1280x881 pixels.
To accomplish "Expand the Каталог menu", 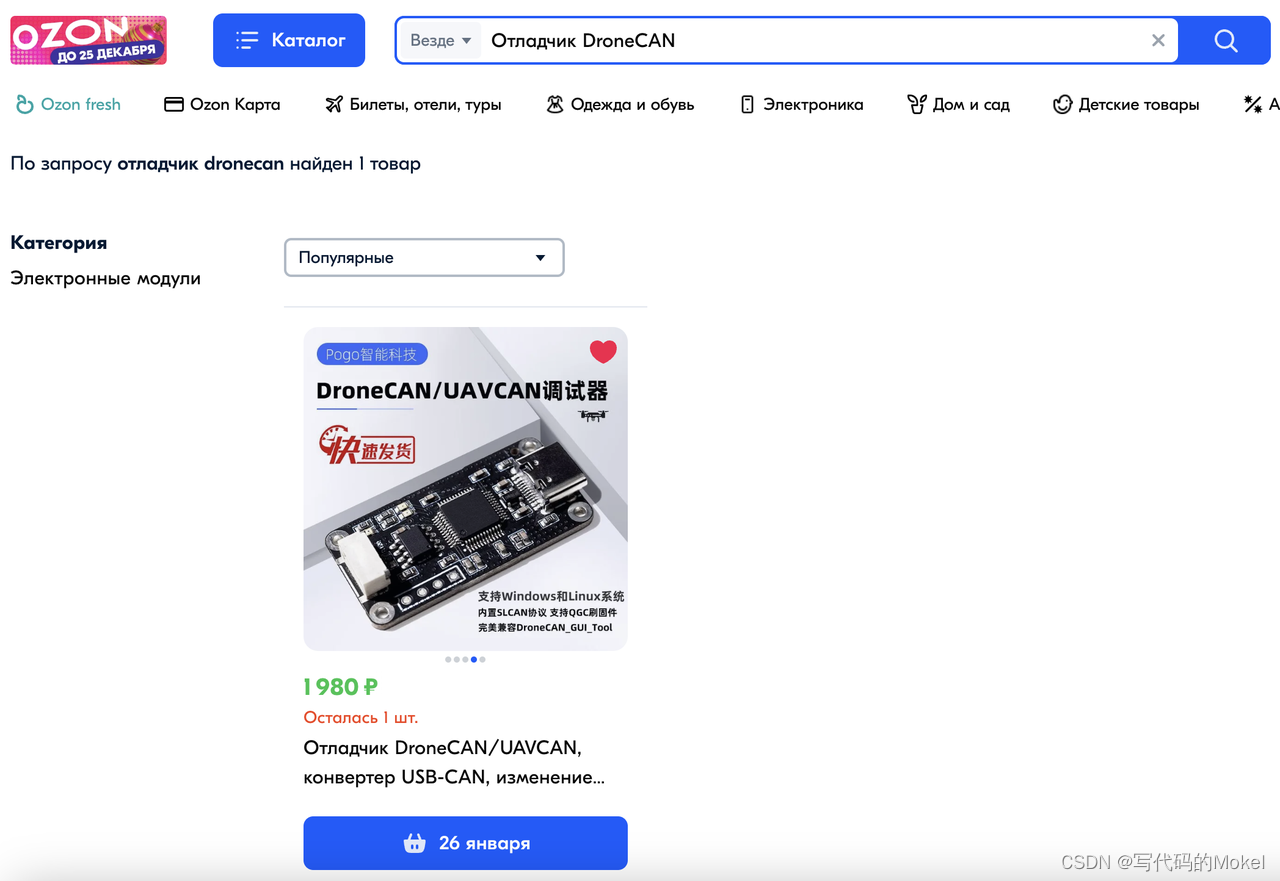I will click(x=289, y=40).
